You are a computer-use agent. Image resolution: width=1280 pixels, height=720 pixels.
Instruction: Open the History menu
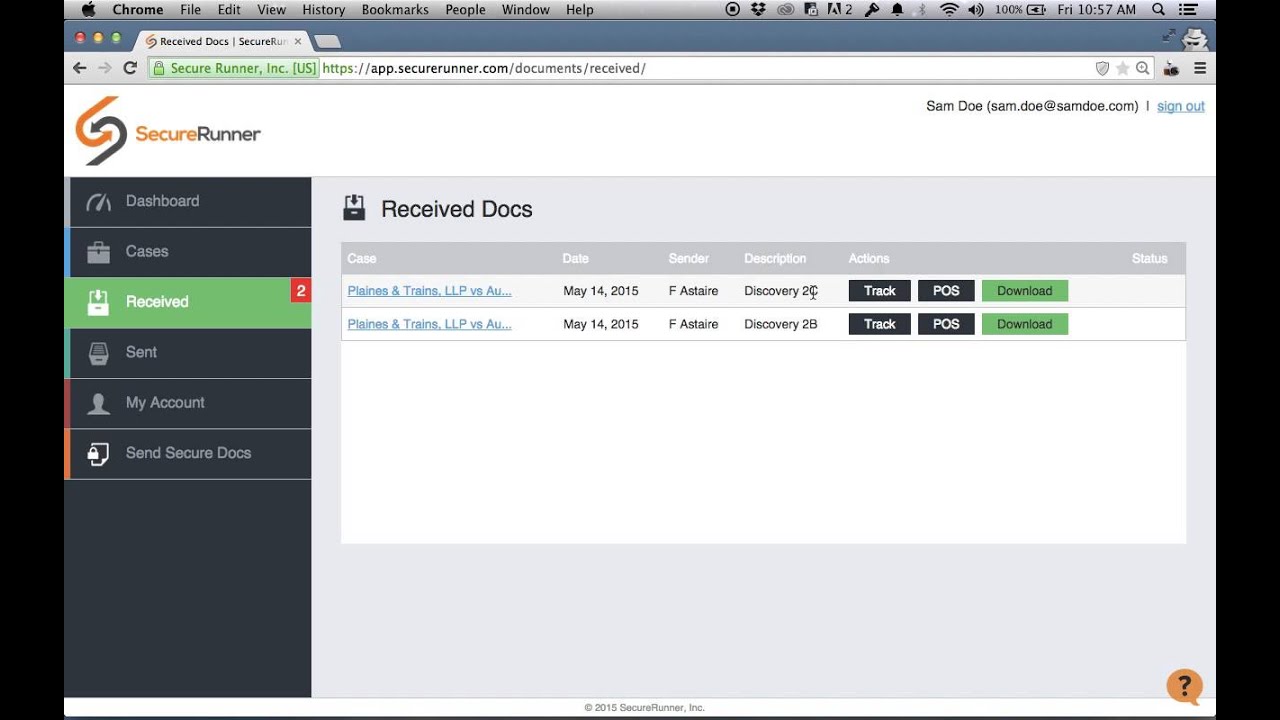tap(323, 9)
